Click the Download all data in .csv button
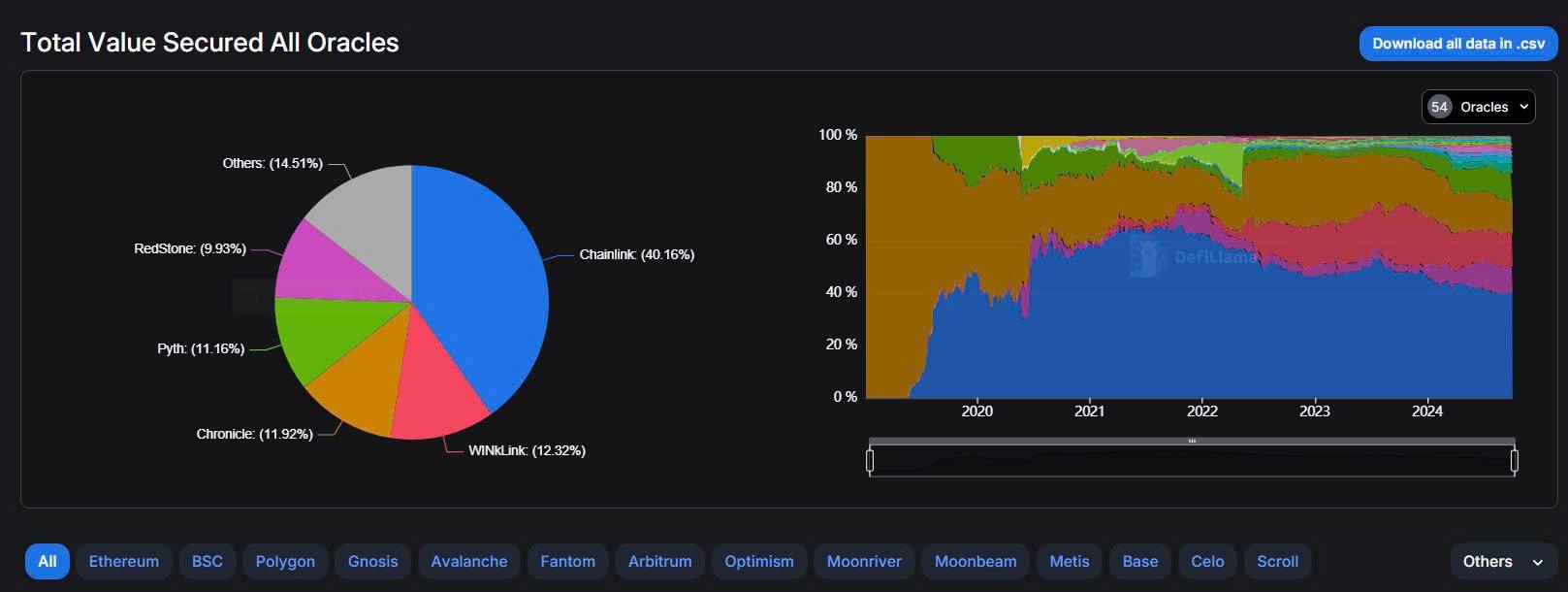 [1457, 44]
